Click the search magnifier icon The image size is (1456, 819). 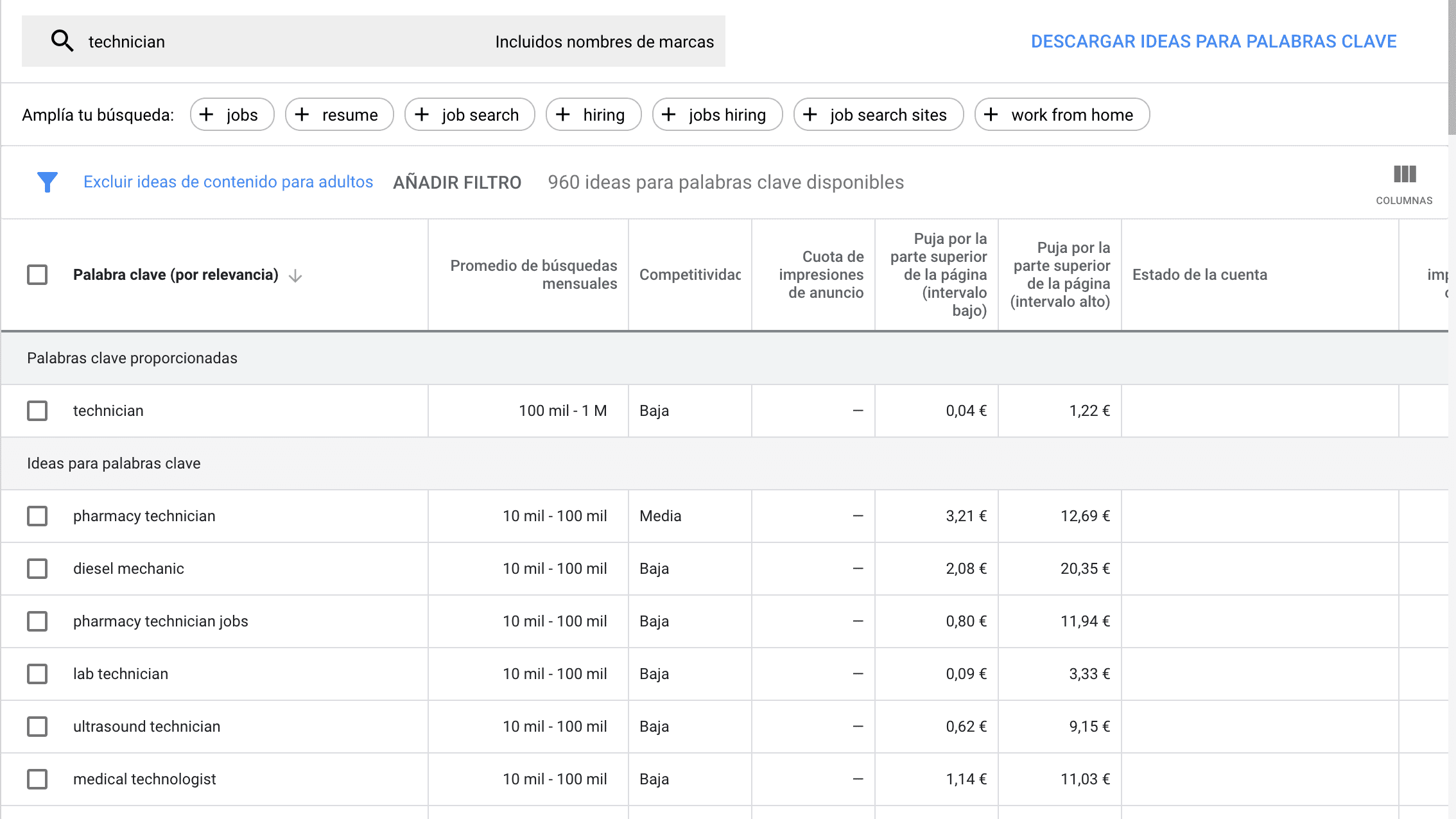pos(62,41)
